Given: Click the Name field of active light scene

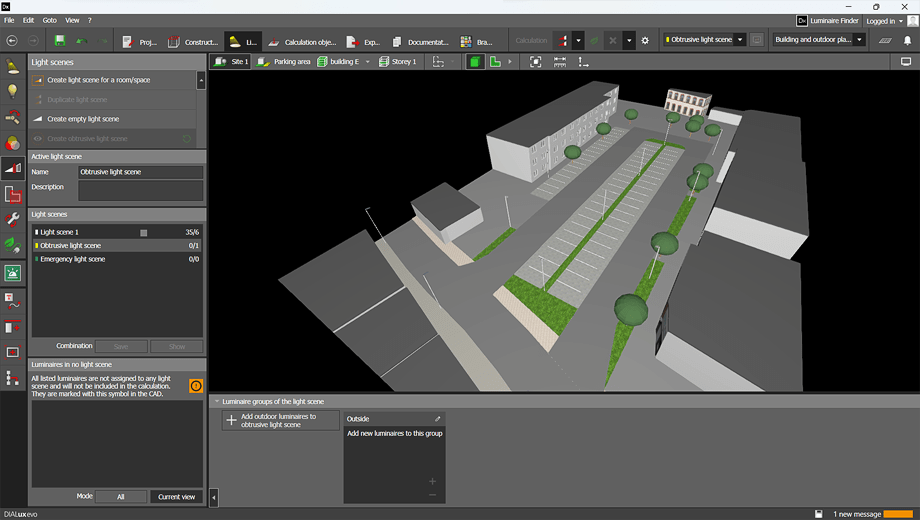Looking at the screenshot, I should point(140,172).
